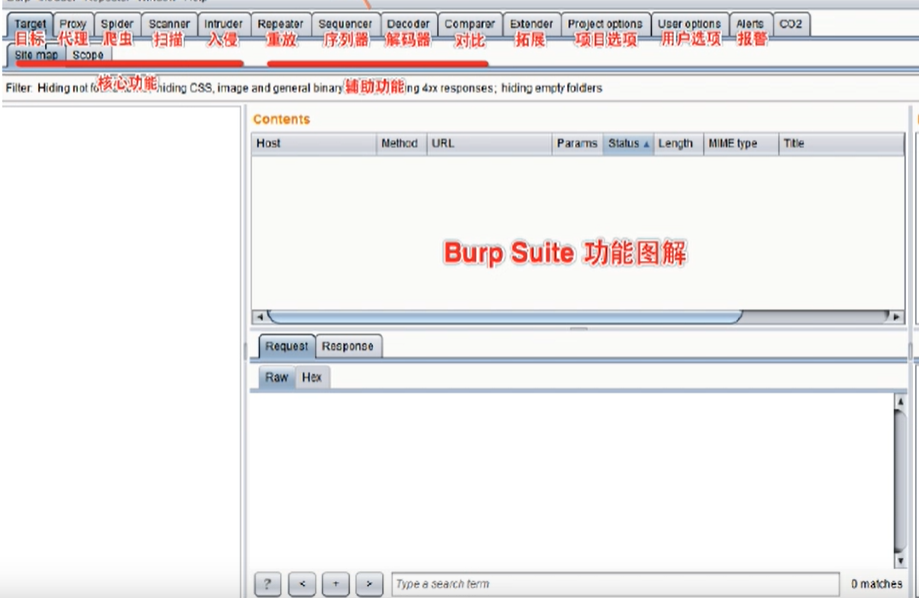Image resolution: width=919 pixels, height=598 pixels.
Task: Select the CO2 tab
Action: click(x=791, y=24)
